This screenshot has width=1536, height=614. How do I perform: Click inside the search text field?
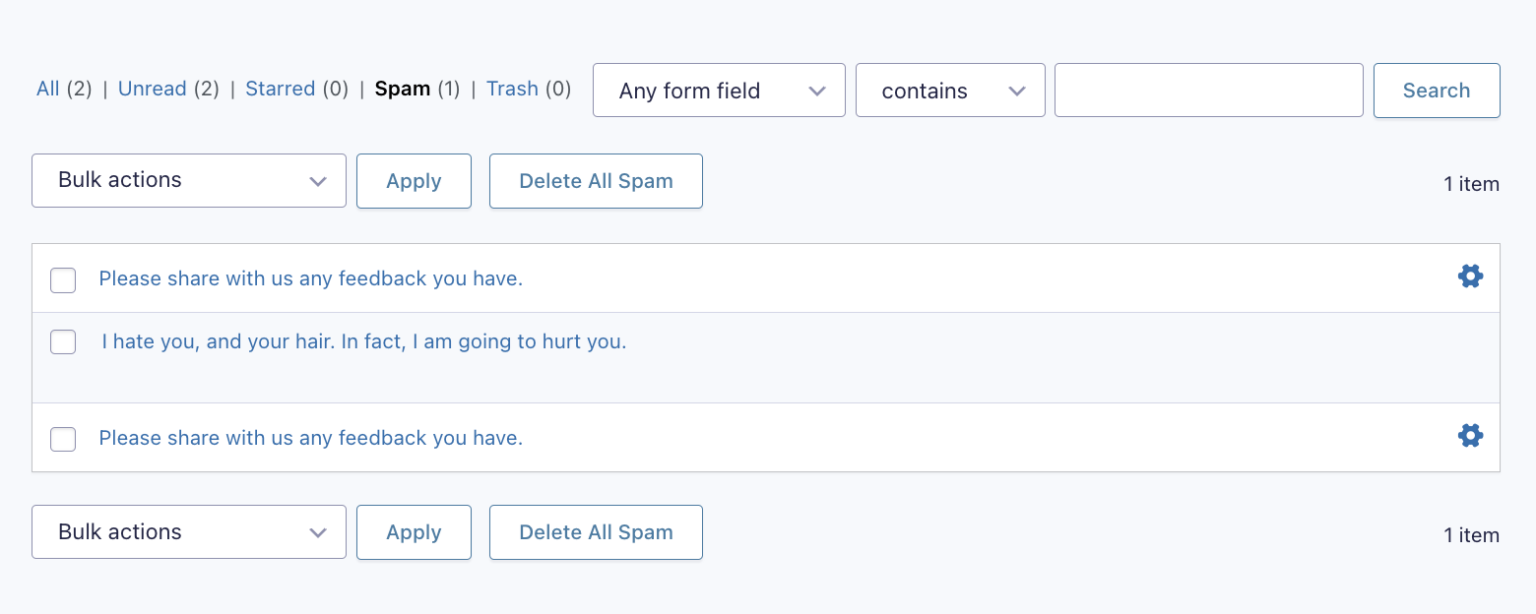pyautogui.click(x=1208, y=90)
